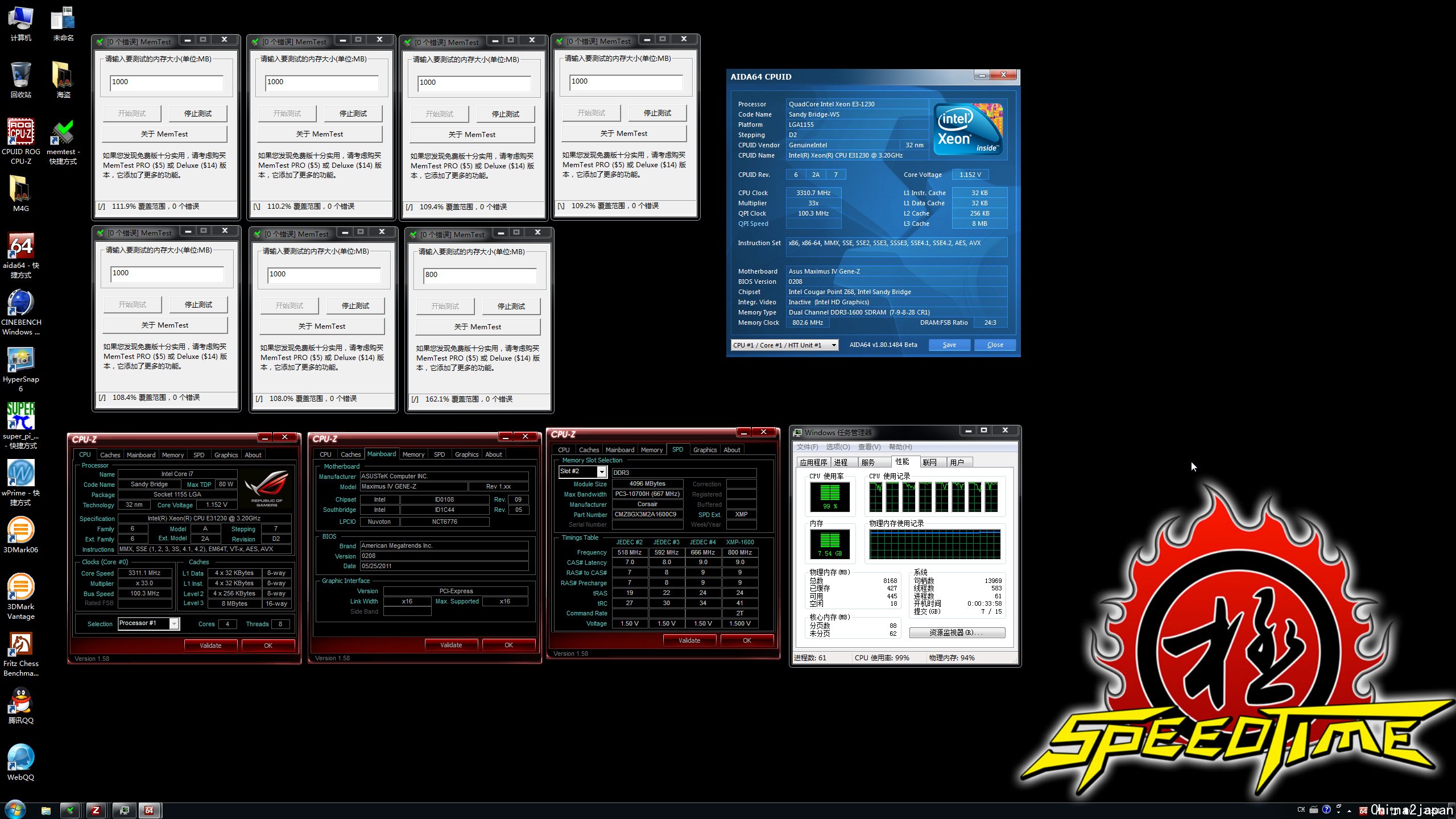
Task: Click Save in AIDA64 CPUID
Action: [949, 345]
